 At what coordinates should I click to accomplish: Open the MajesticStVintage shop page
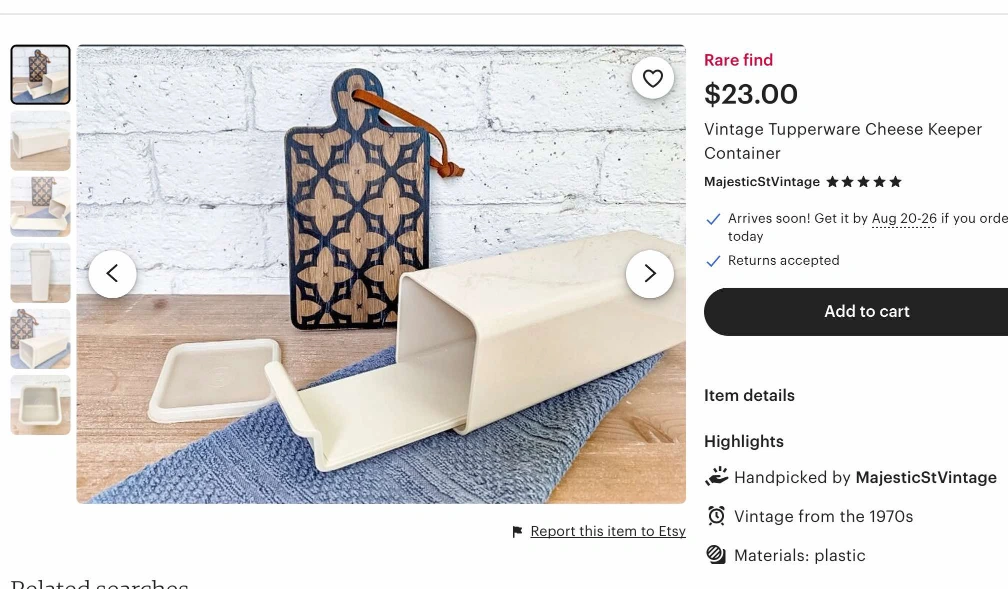point(762,182)
